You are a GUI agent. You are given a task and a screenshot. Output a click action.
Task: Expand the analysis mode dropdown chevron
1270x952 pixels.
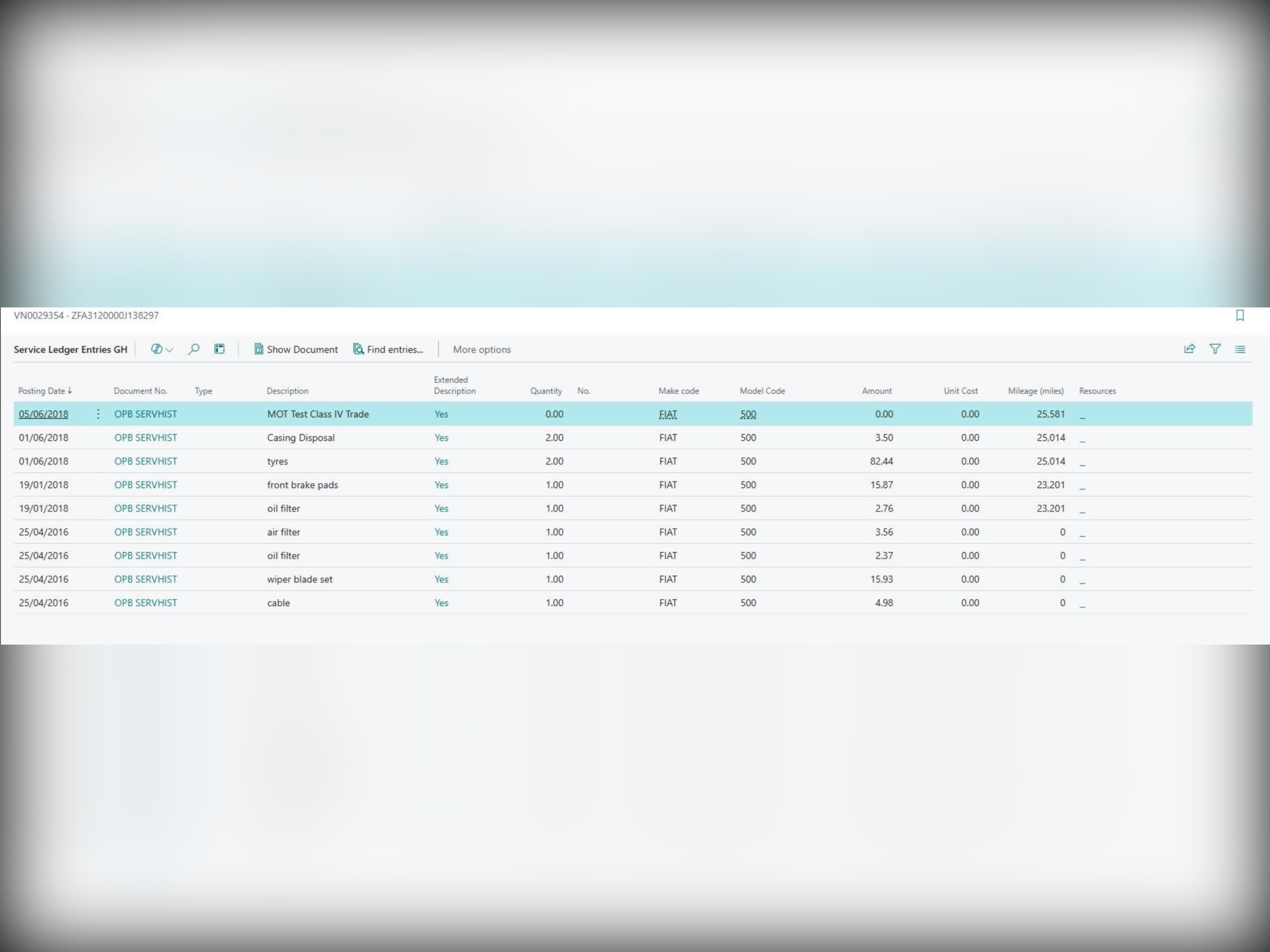click(169, 350)
